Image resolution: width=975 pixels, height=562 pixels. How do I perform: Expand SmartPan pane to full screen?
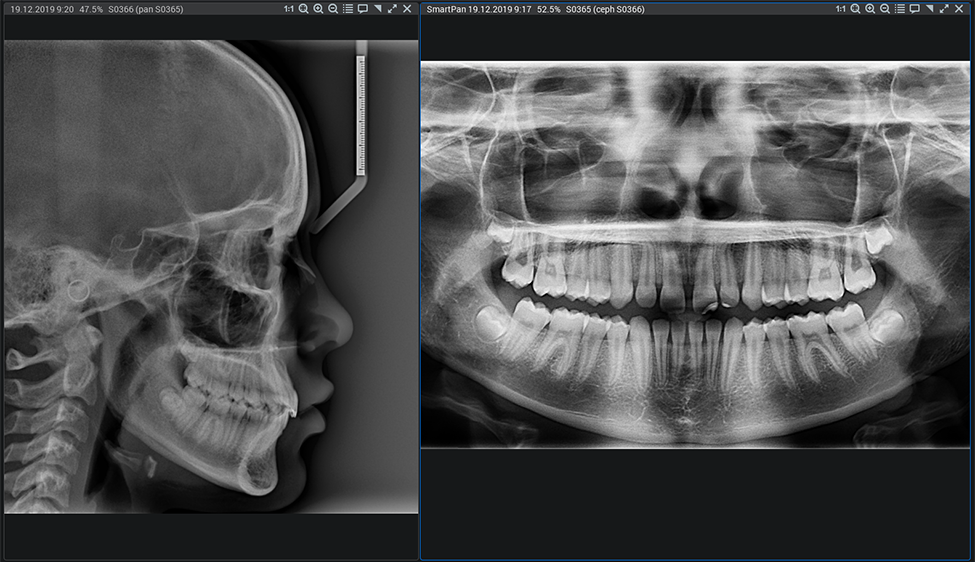945,9
